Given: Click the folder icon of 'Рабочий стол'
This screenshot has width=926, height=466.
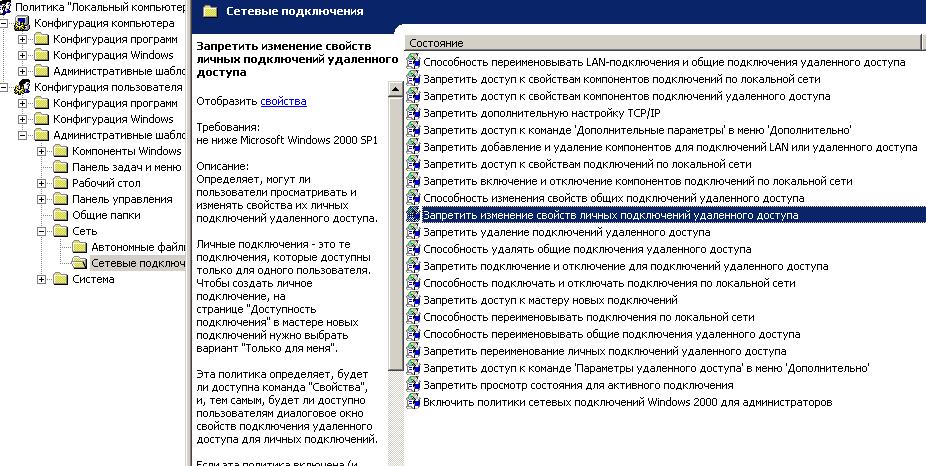Looking at the screenshot, I should click(x=60, y=183).
